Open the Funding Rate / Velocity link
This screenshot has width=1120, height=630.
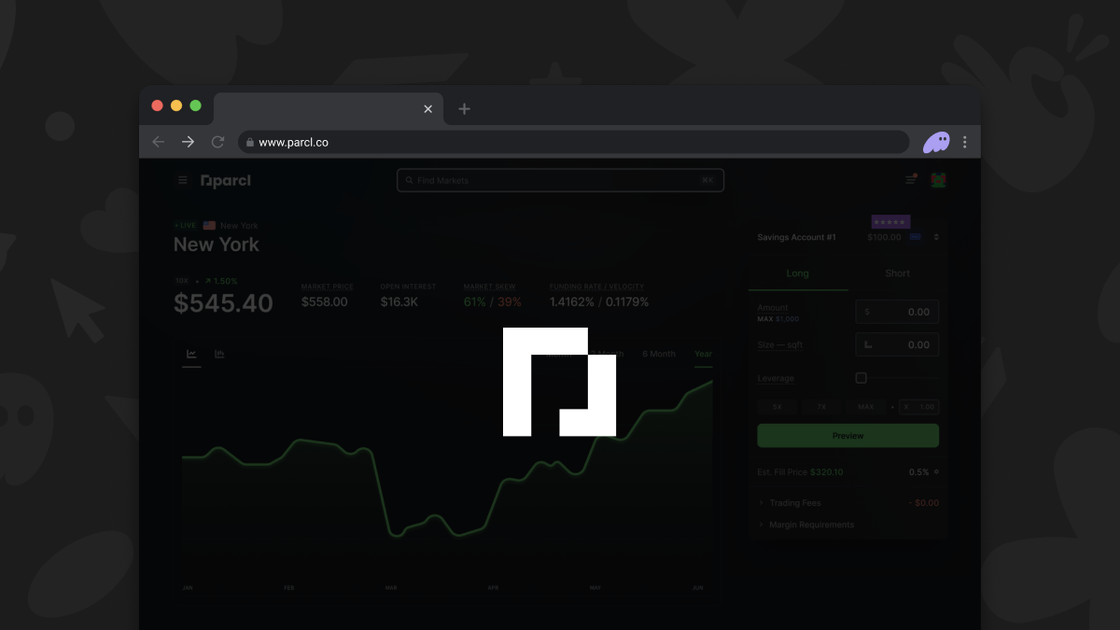596,286
